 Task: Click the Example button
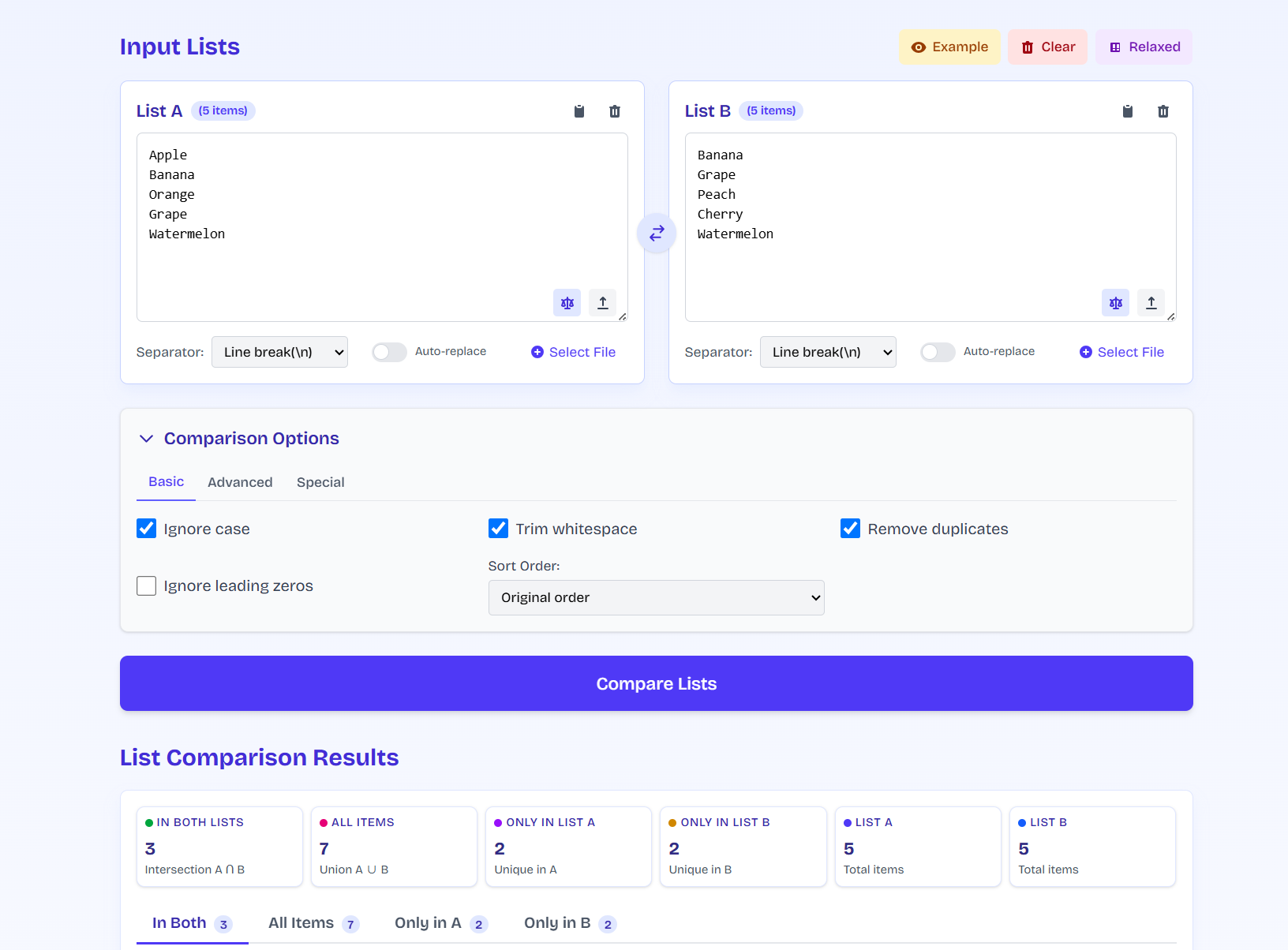949,47
